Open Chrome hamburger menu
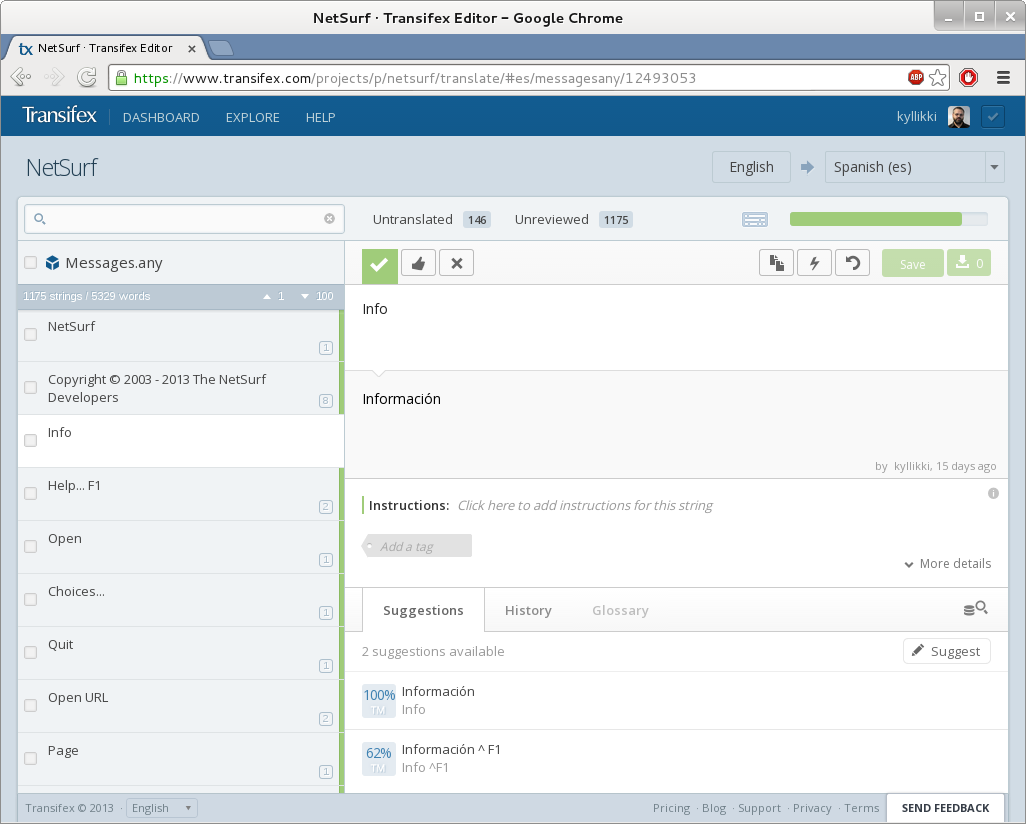 coord(1003,78)
